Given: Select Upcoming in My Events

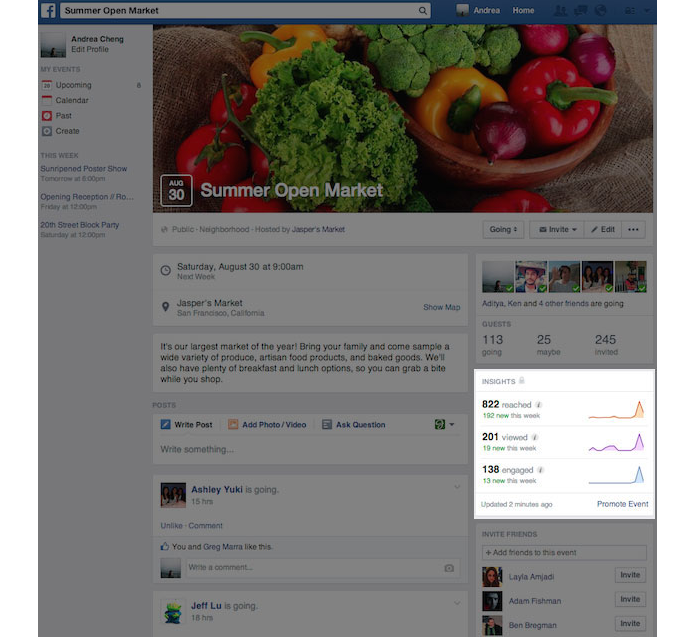Looking at the screenshot, I should [73, 85].
